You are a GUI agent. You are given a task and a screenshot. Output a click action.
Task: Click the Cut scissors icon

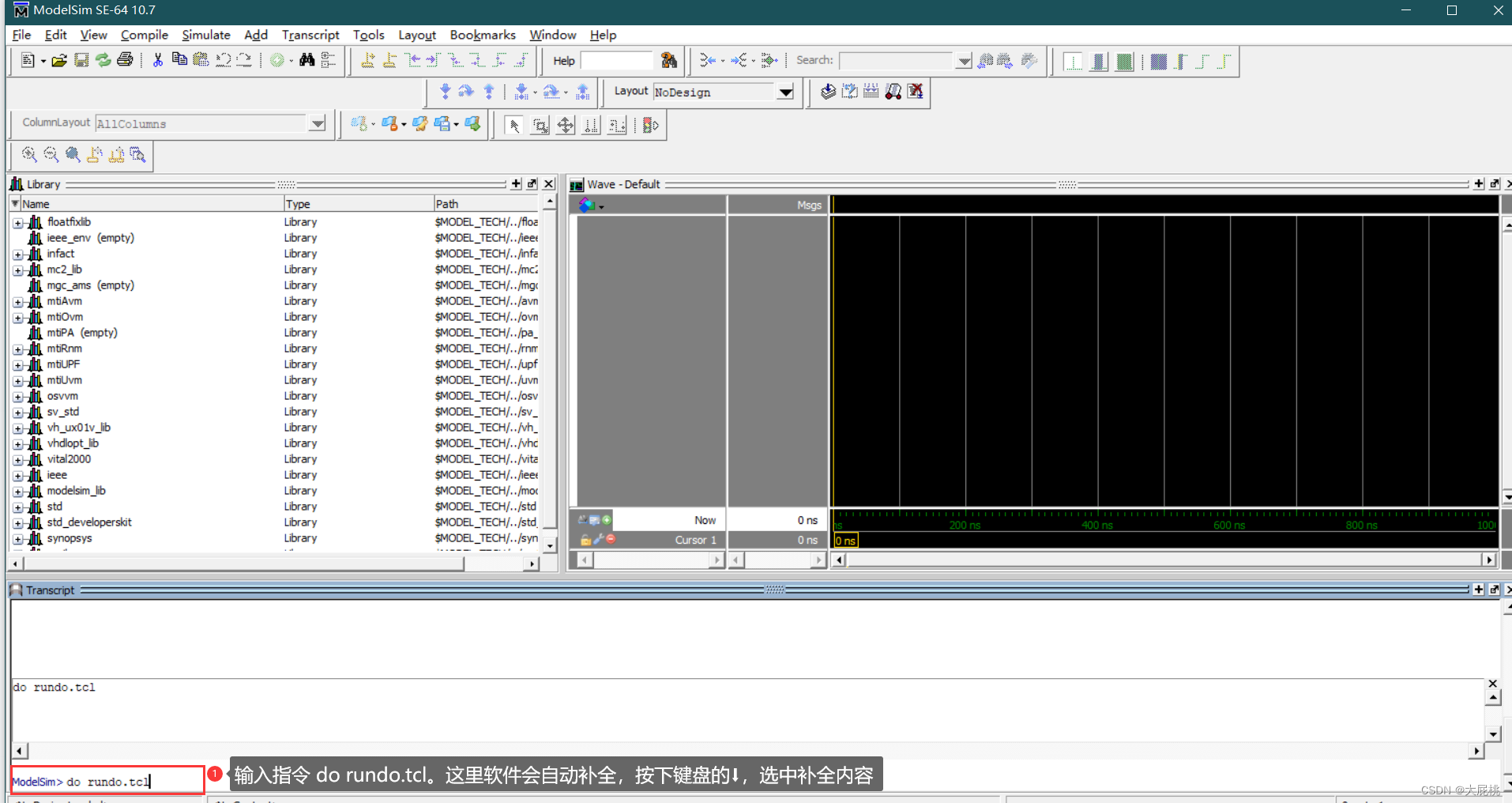pos(158,60)
